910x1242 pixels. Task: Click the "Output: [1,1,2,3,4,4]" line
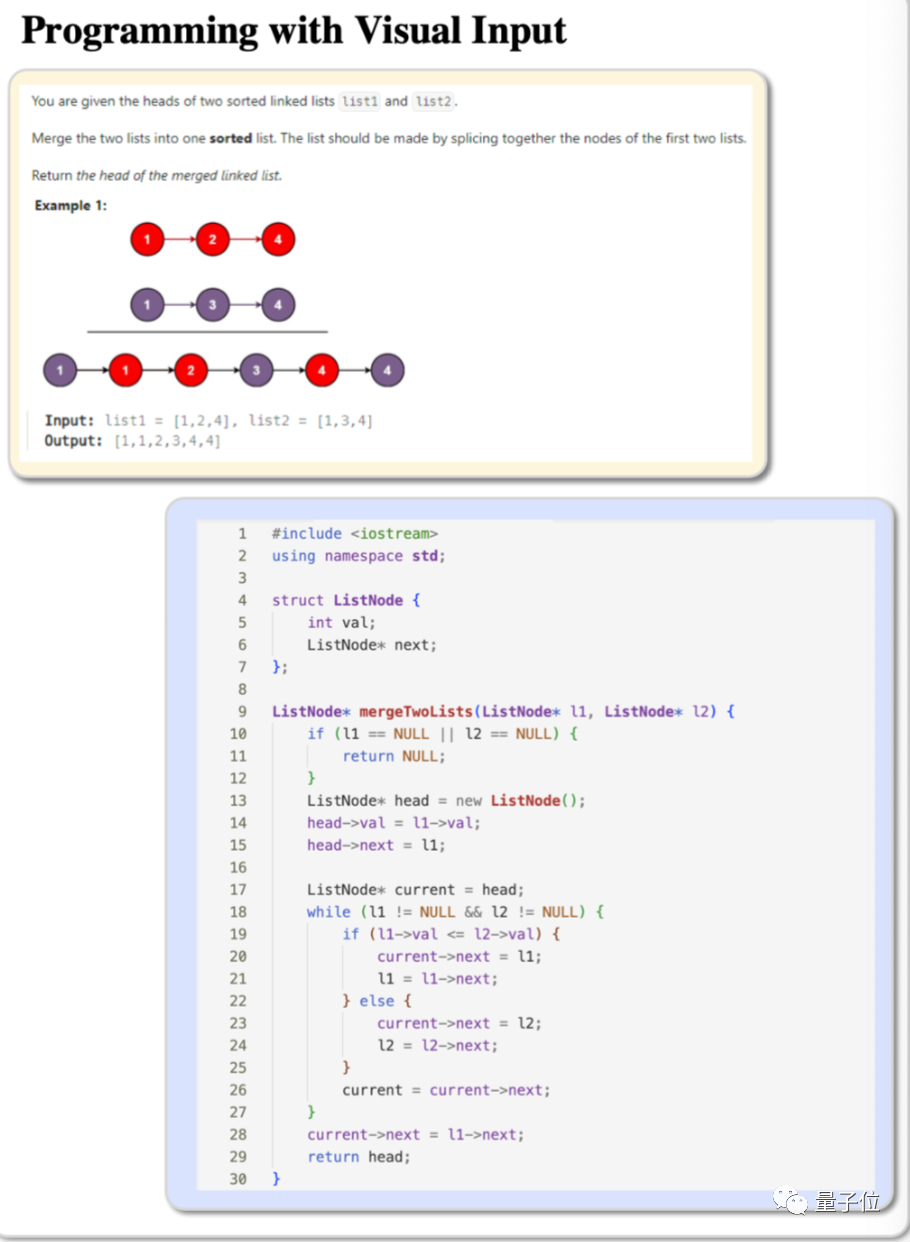click(132, 441)
